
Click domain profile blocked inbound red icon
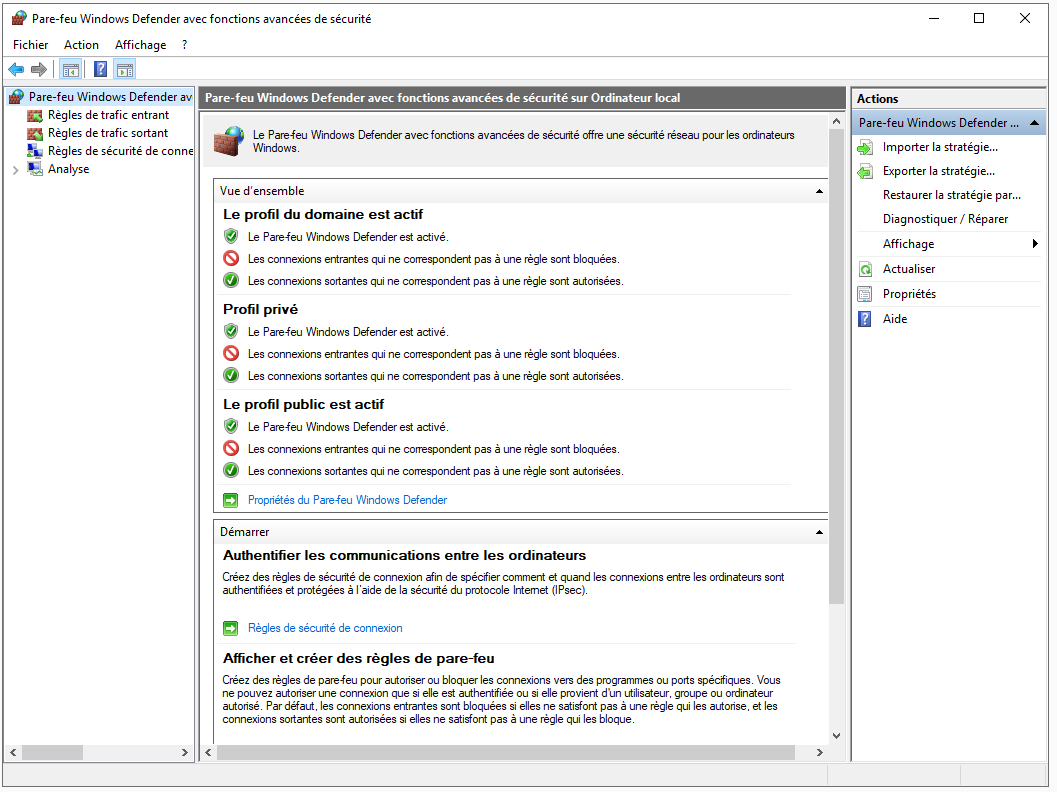tap(231, 258)
